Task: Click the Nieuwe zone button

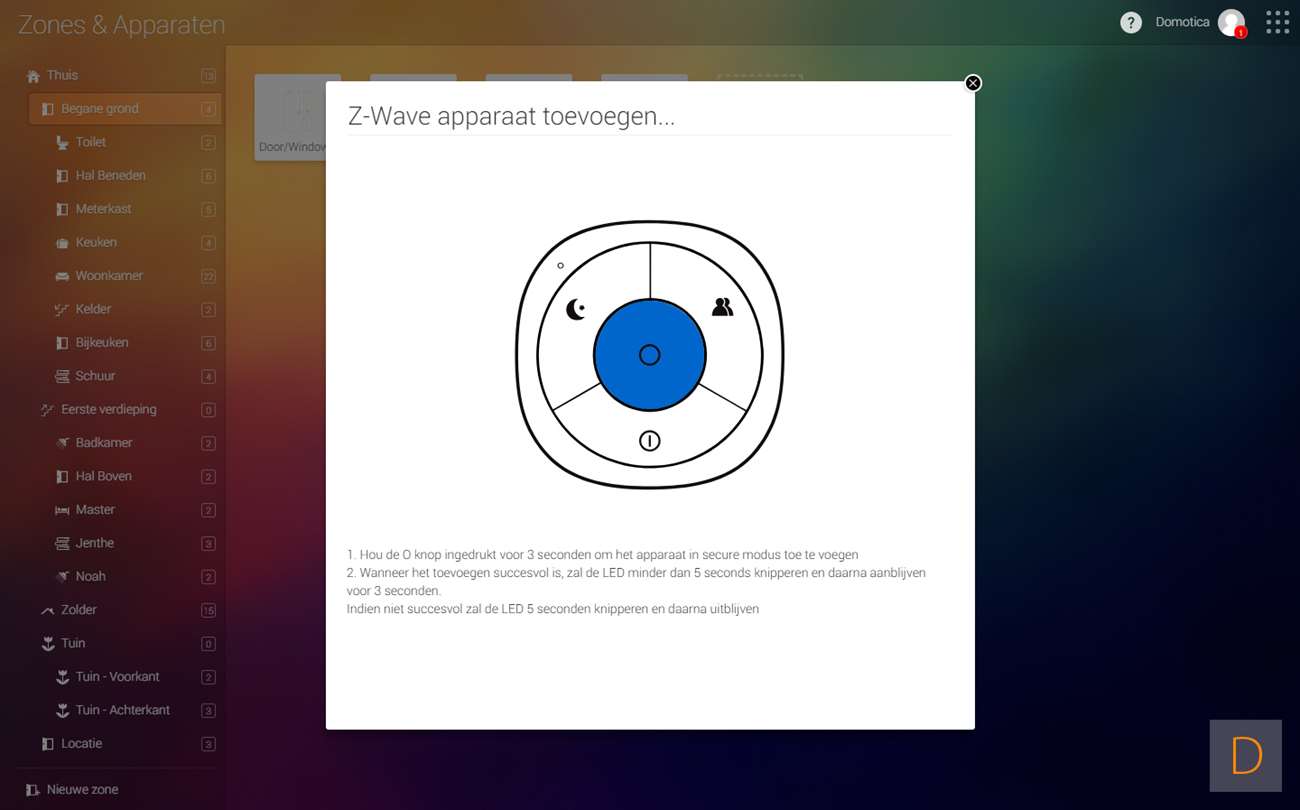Action: [x=82, y=789]
